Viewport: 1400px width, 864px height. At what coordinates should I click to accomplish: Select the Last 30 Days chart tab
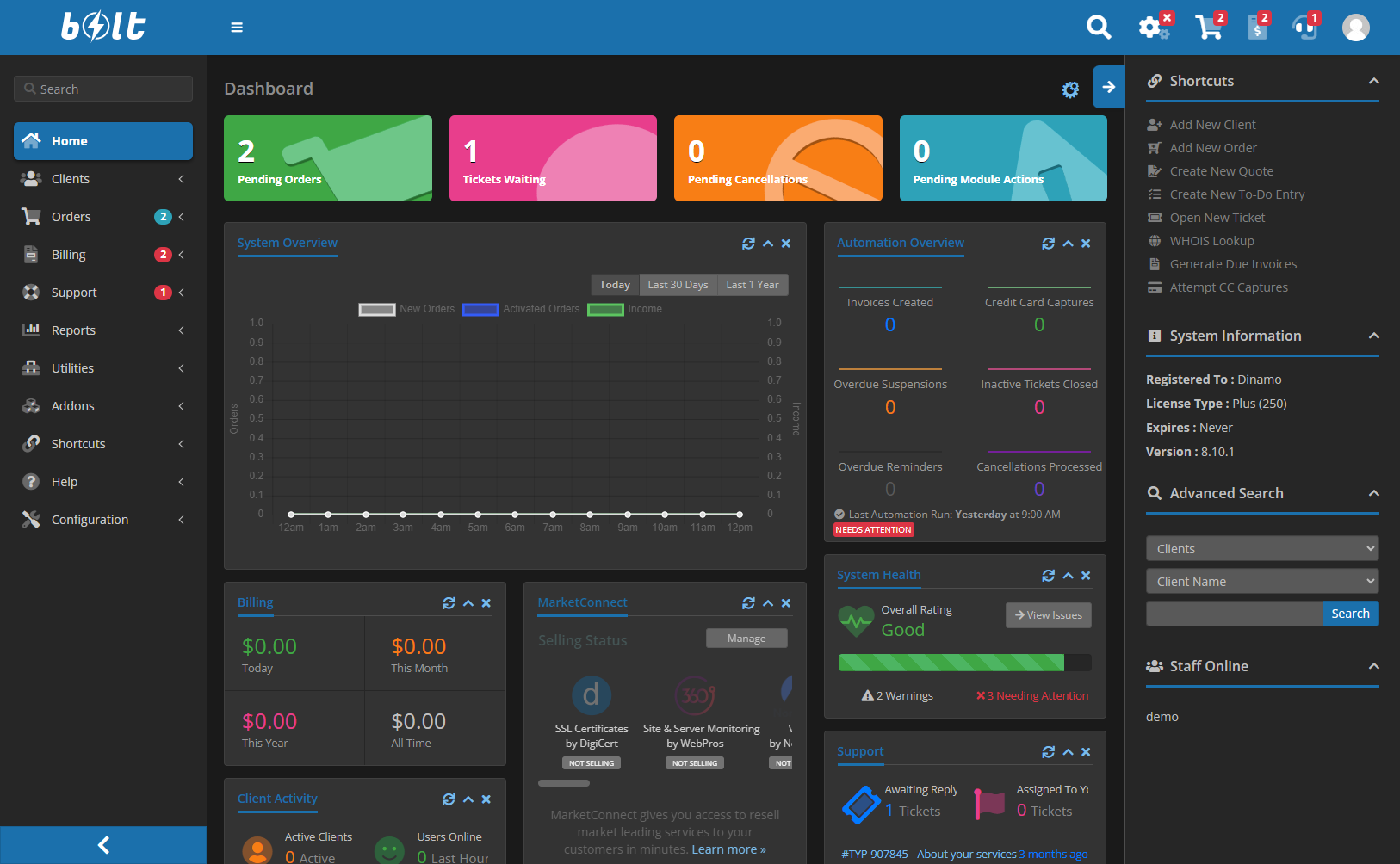pos(678,285)
